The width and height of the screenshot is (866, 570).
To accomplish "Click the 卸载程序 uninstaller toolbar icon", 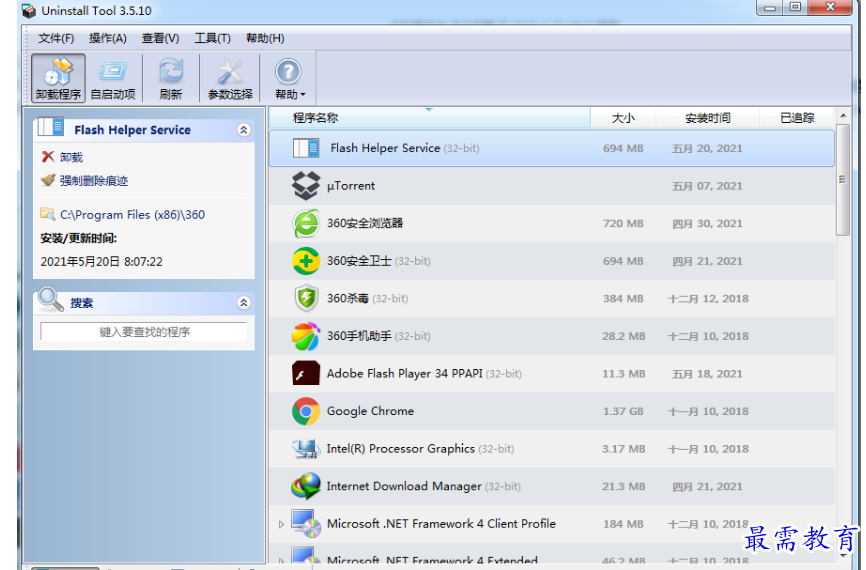I will point(57,78).
